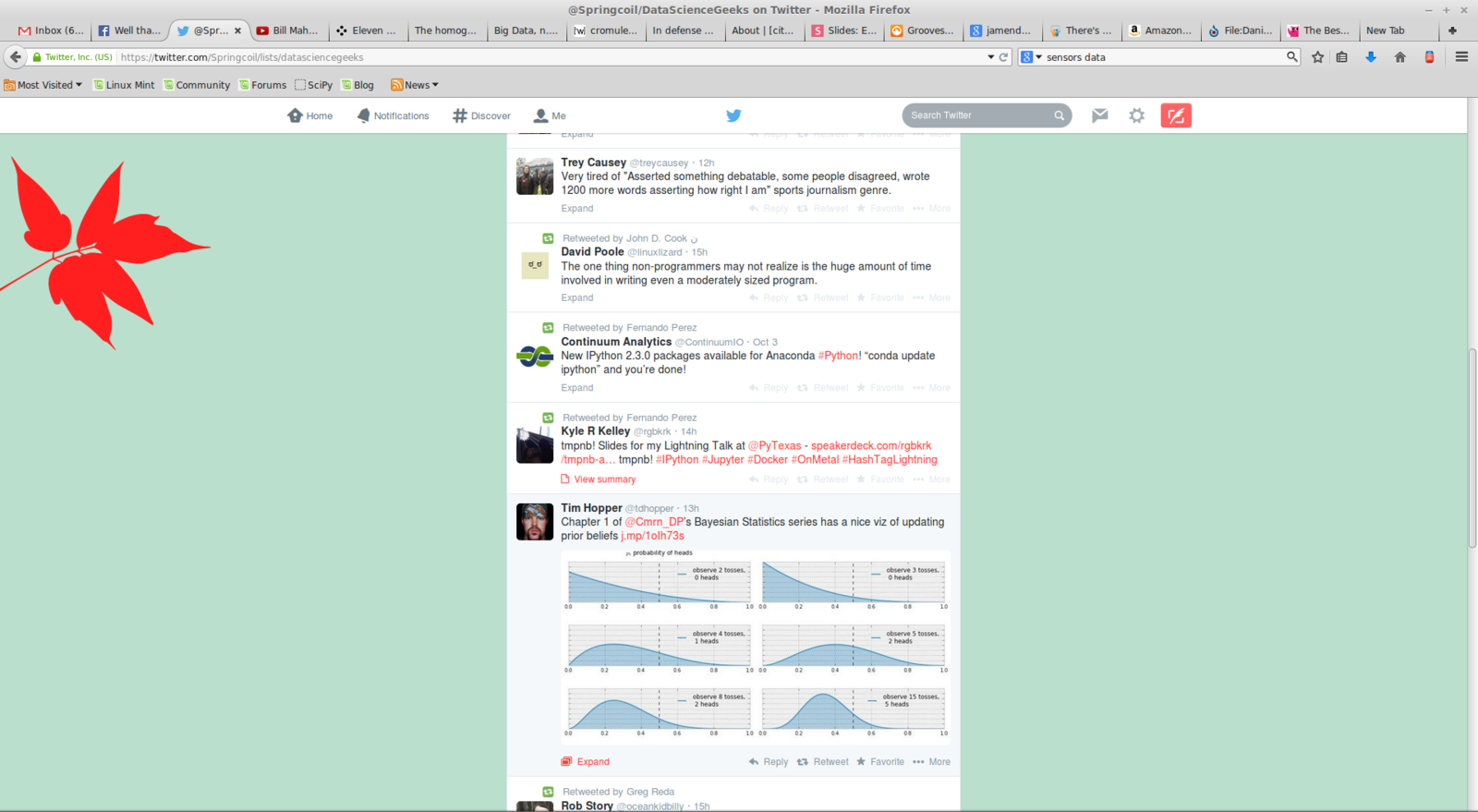Click the Continuum Analytics logo avatar

pyautogui.click(x=535, y=356)
